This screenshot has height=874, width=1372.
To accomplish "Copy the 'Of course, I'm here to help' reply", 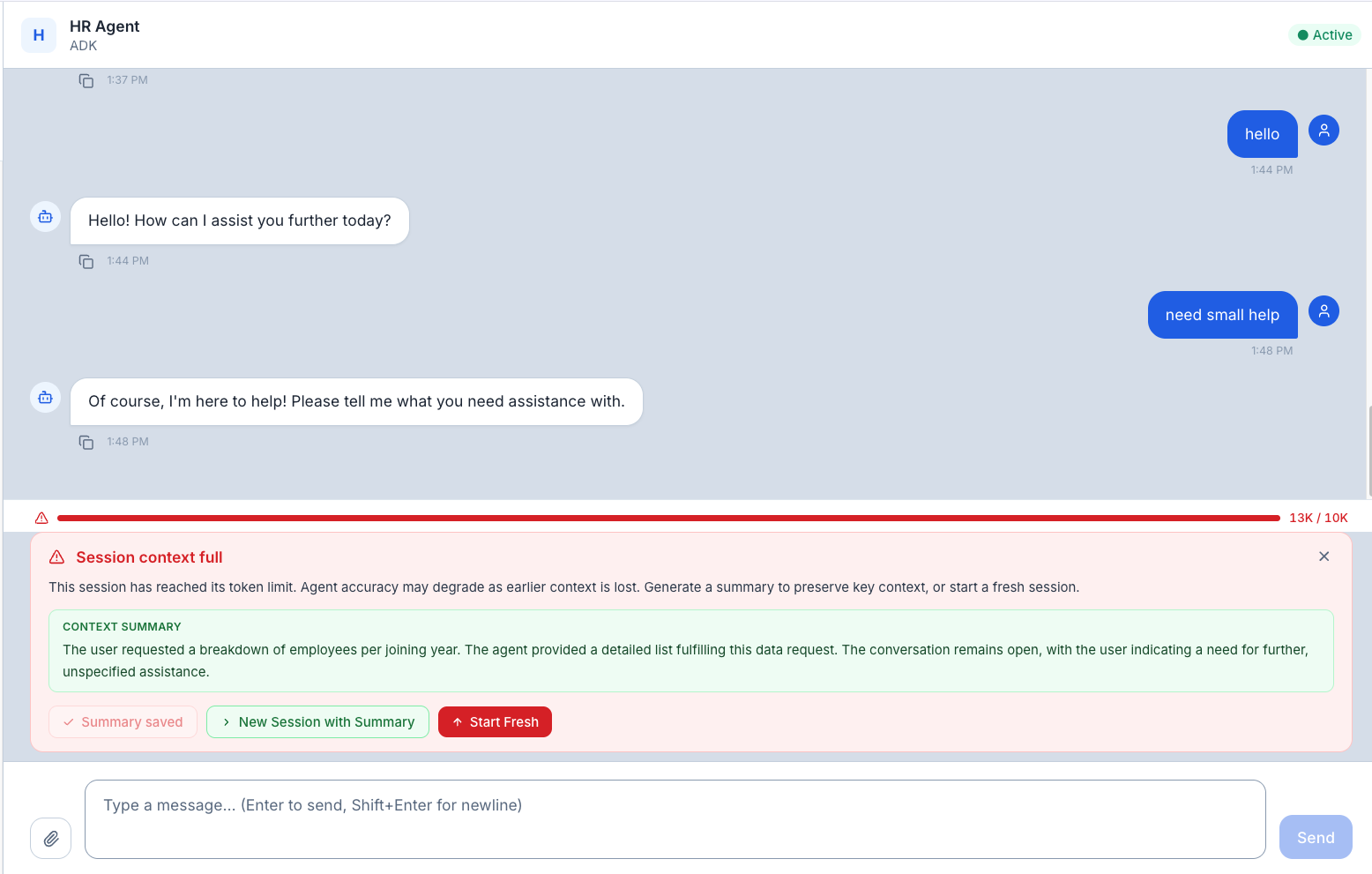I will pos(86,443).
